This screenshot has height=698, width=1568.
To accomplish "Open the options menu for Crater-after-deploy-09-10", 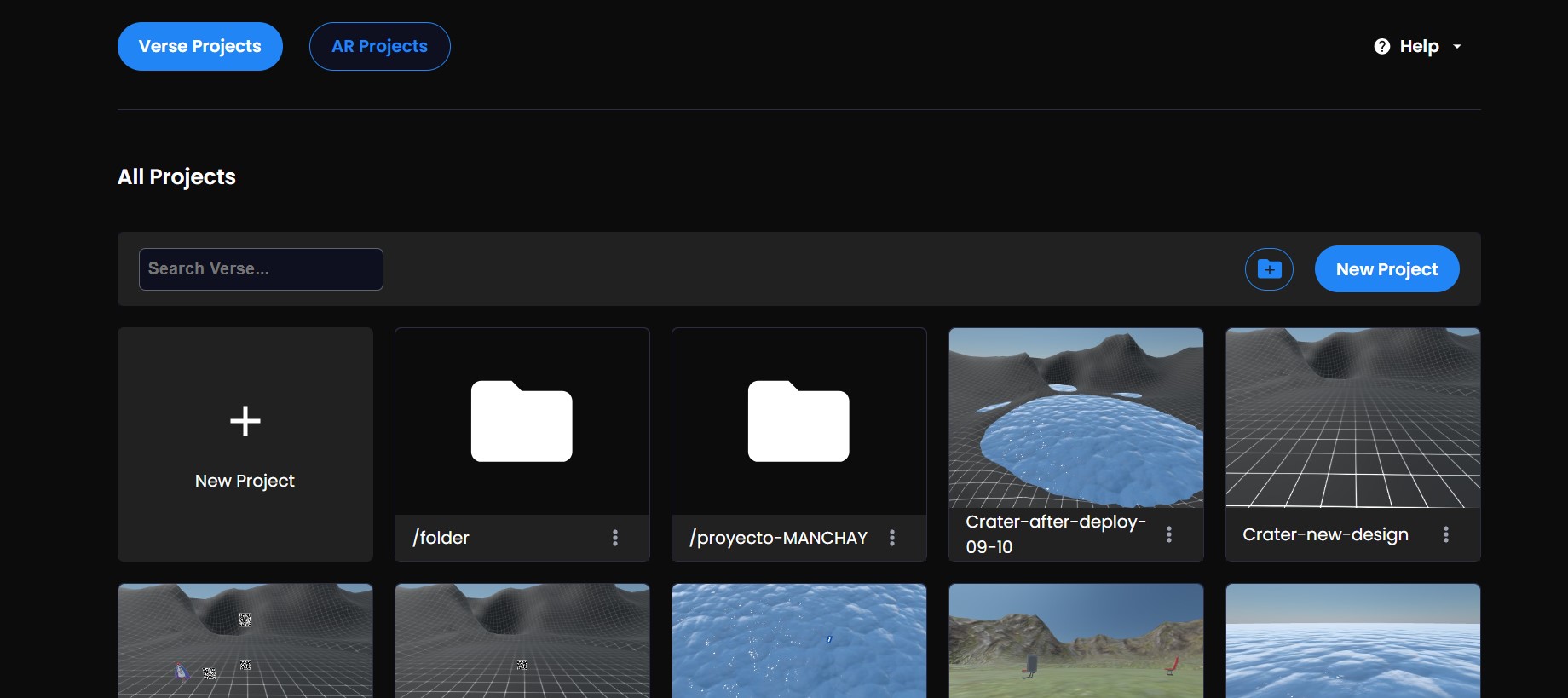I will [1169, 534].
